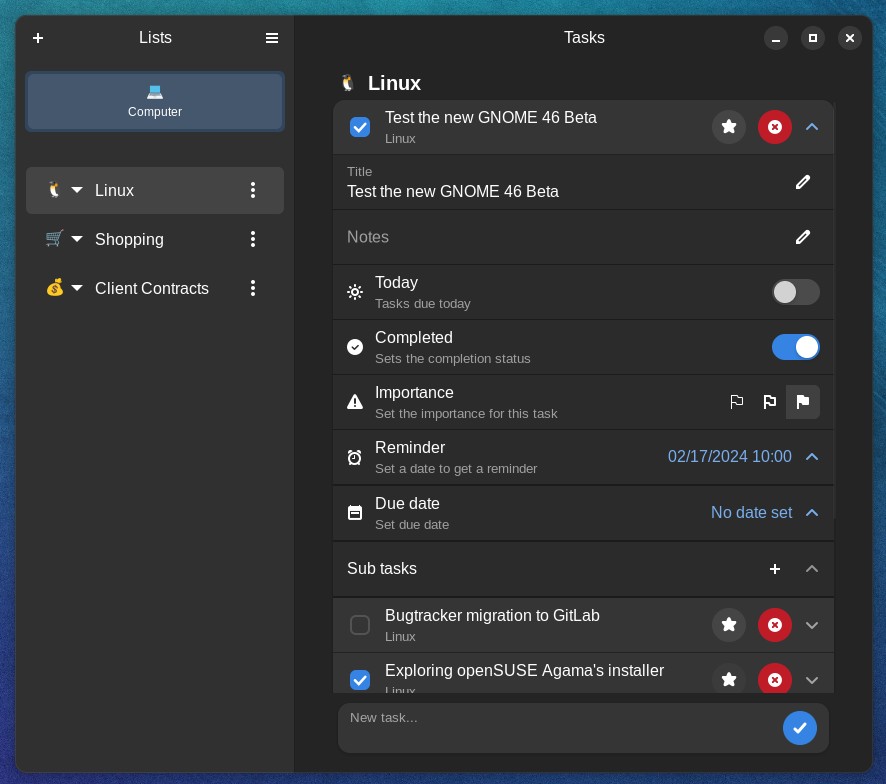The height and width of the screenshot is (784, 886).
Task: Click the money bag icon
Action: point(55,288)
